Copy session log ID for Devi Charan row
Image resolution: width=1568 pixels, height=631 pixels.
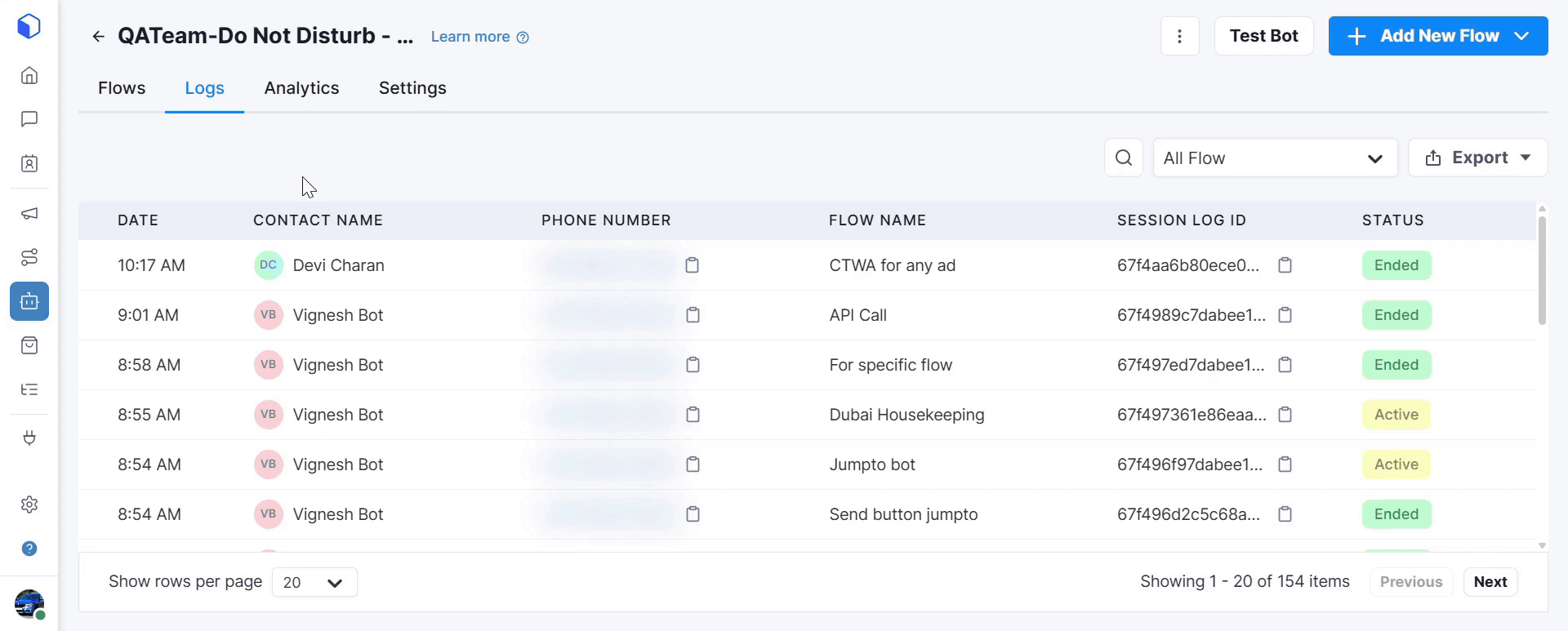pyautogui.click(x=1285, y=265)
